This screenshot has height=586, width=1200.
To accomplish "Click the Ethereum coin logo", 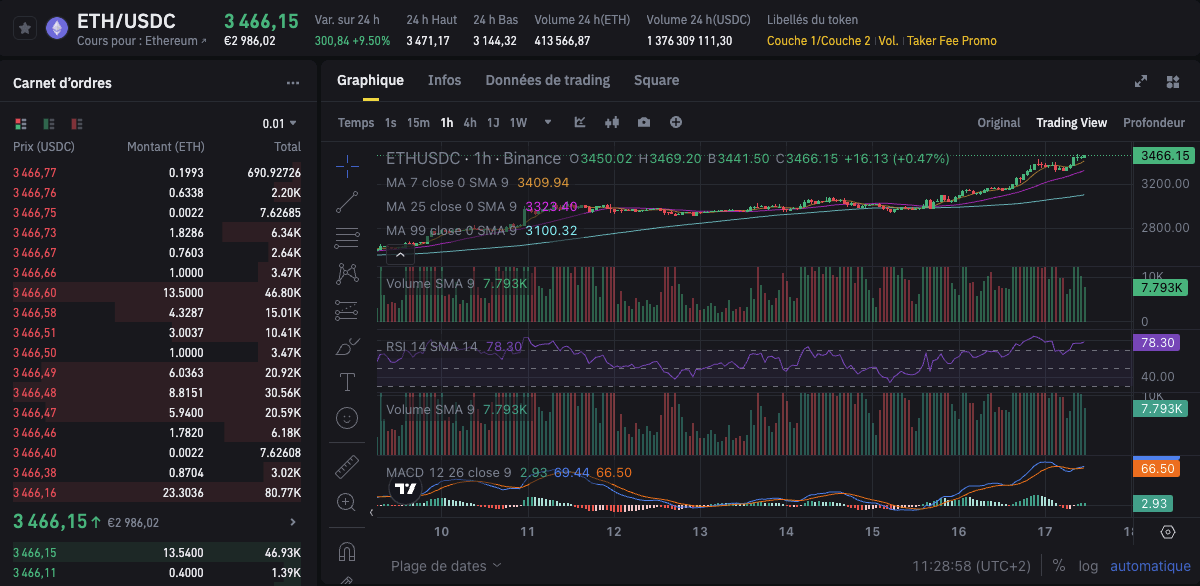I will pos(57,29).
